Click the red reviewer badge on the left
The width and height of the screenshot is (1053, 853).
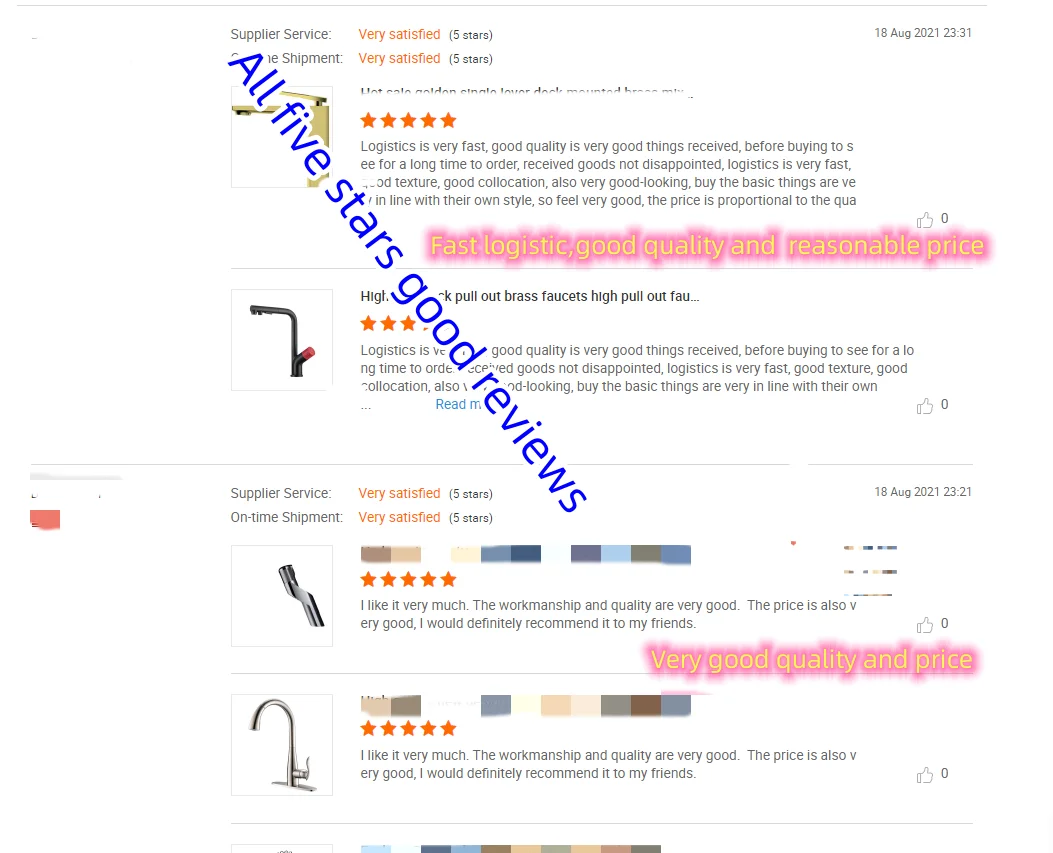click(45, 520)
